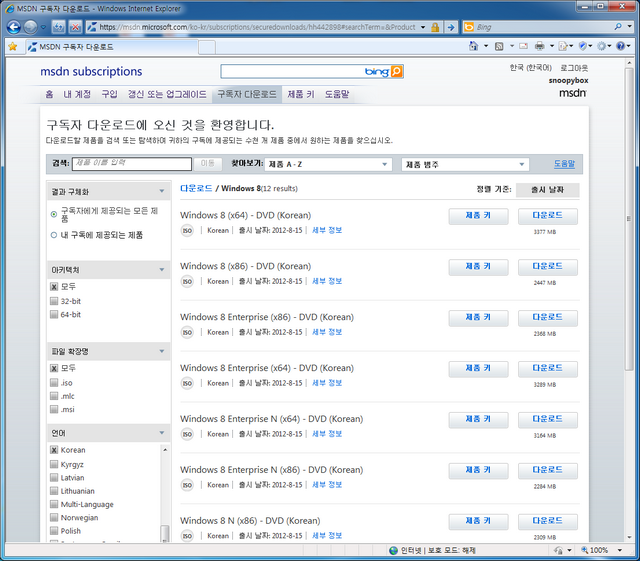Print the page with the printer icon
The image size is (640, 561).
[540, 46]
